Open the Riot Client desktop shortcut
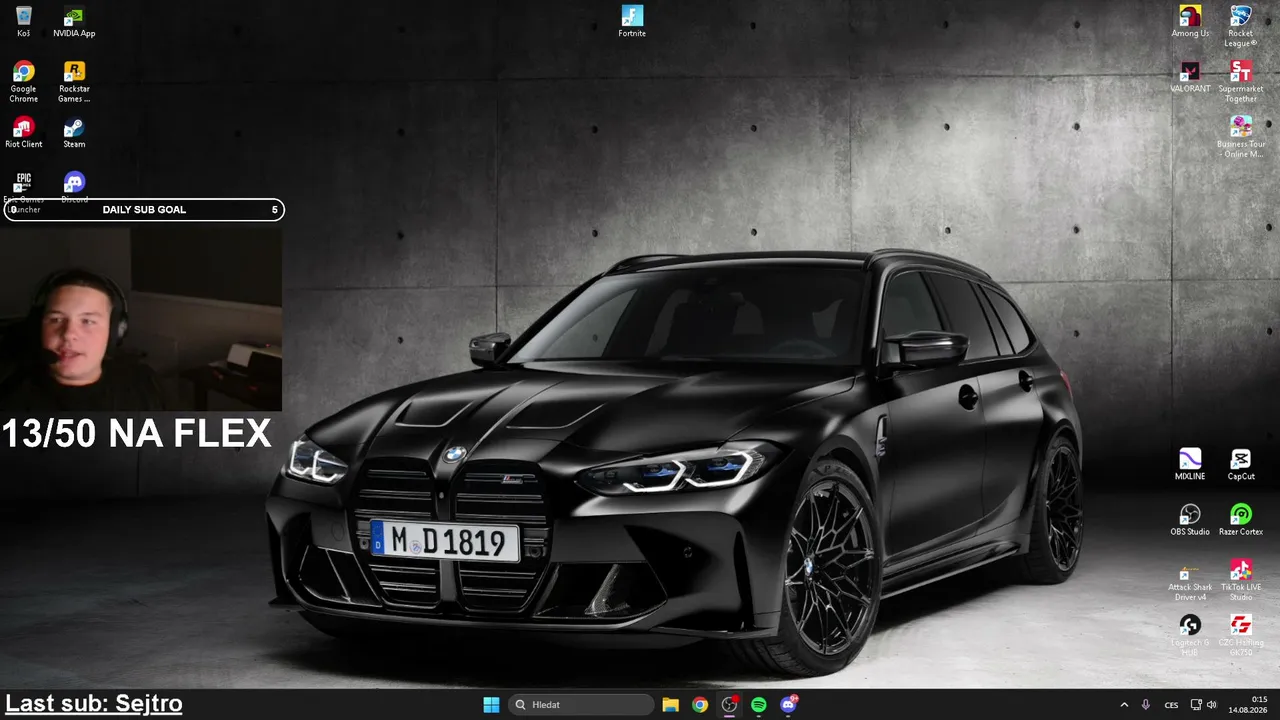Viewport: 1280px width, 720px height. click(x=23, y=133)
